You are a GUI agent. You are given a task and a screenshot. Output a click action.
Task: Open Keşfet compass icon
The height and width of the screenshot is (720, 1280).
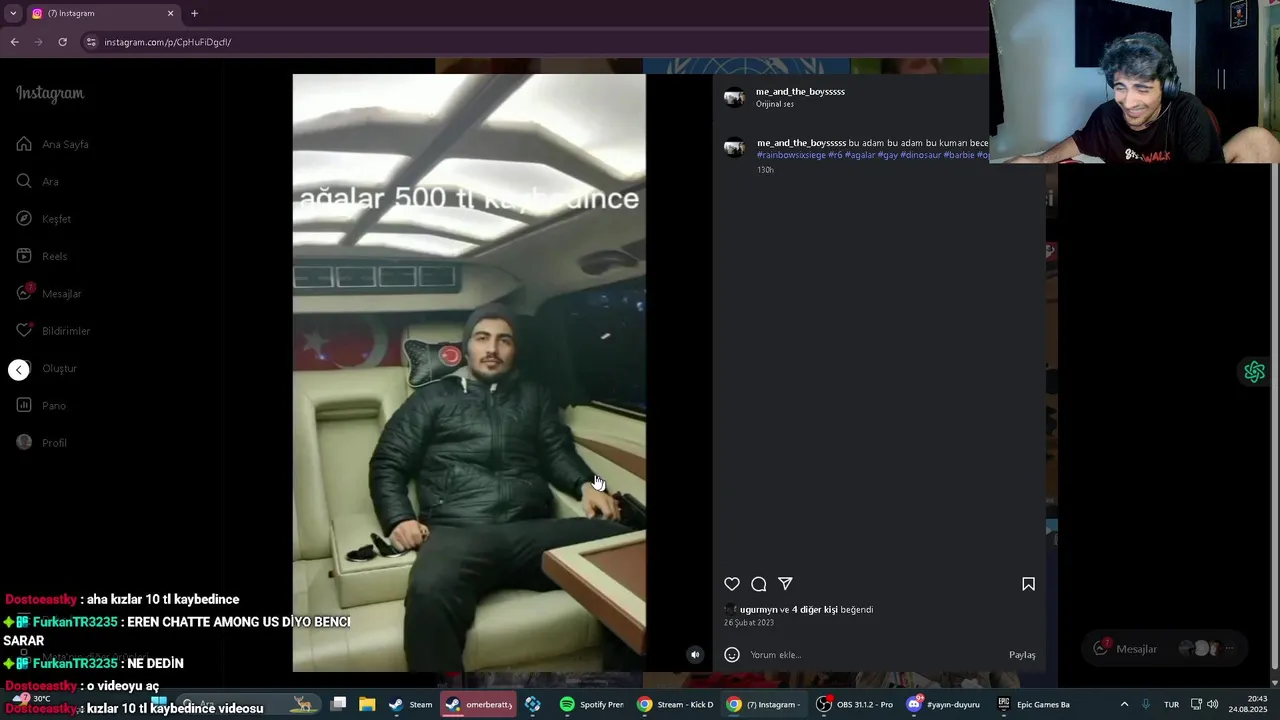click(x=24, y=218)
